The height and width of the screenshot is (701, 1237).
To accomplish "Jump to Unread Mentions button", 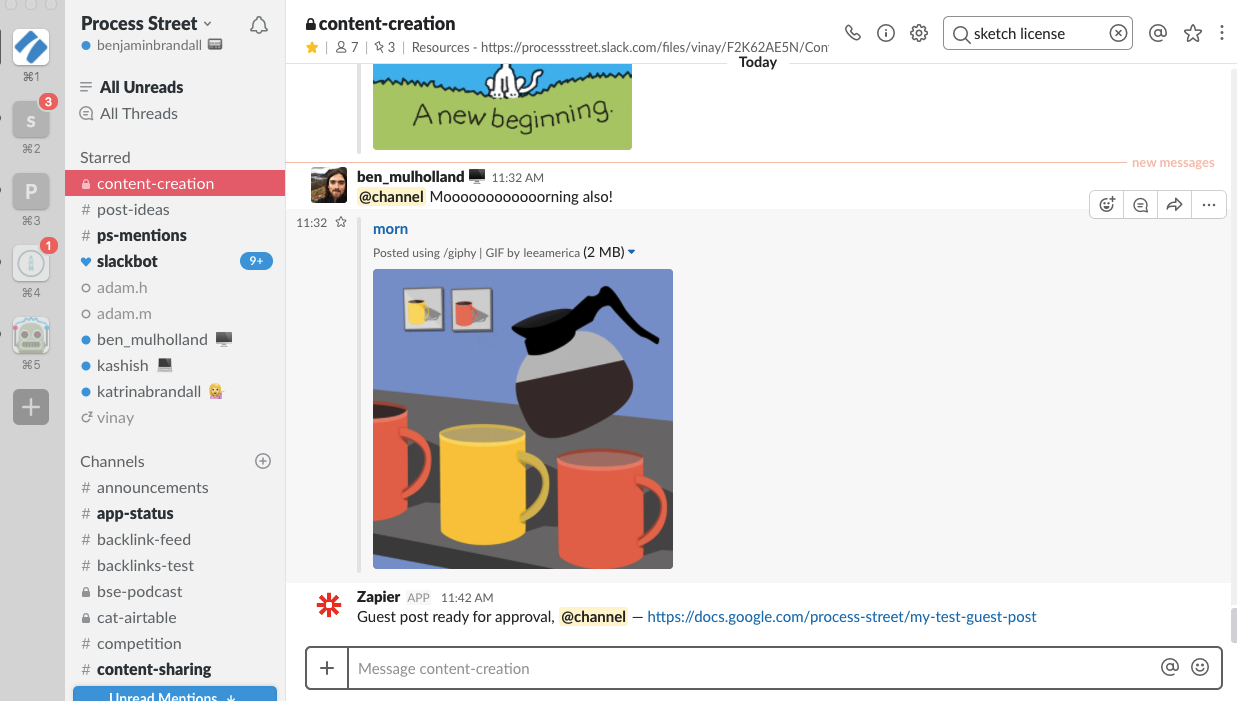I will click(175, 694).
